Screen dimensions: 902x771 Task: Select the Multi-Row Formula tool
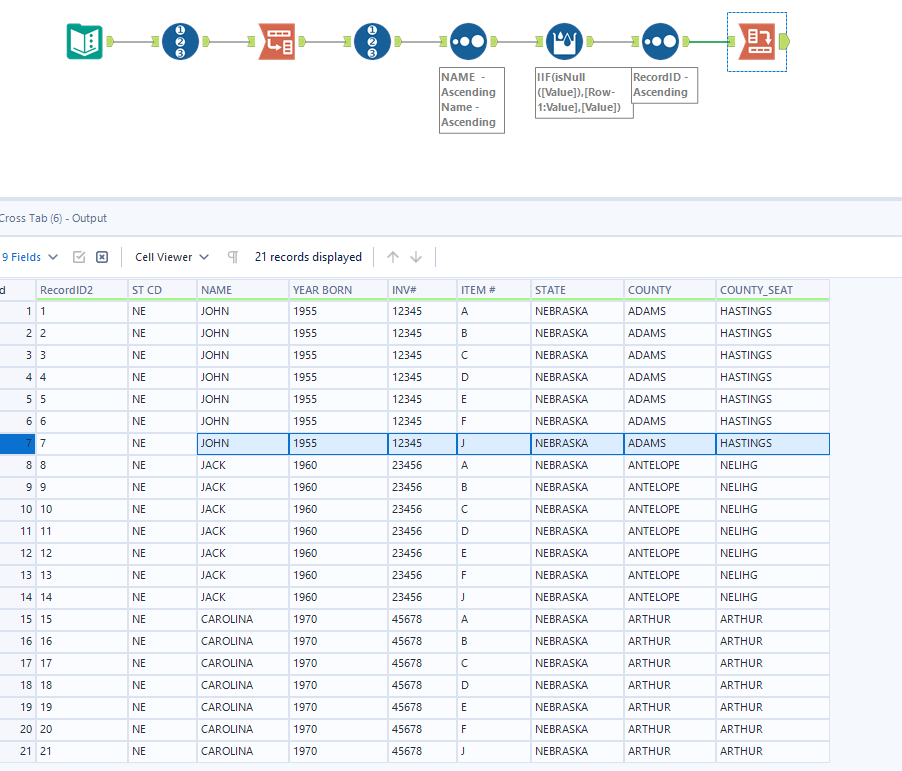pos(565,41)
